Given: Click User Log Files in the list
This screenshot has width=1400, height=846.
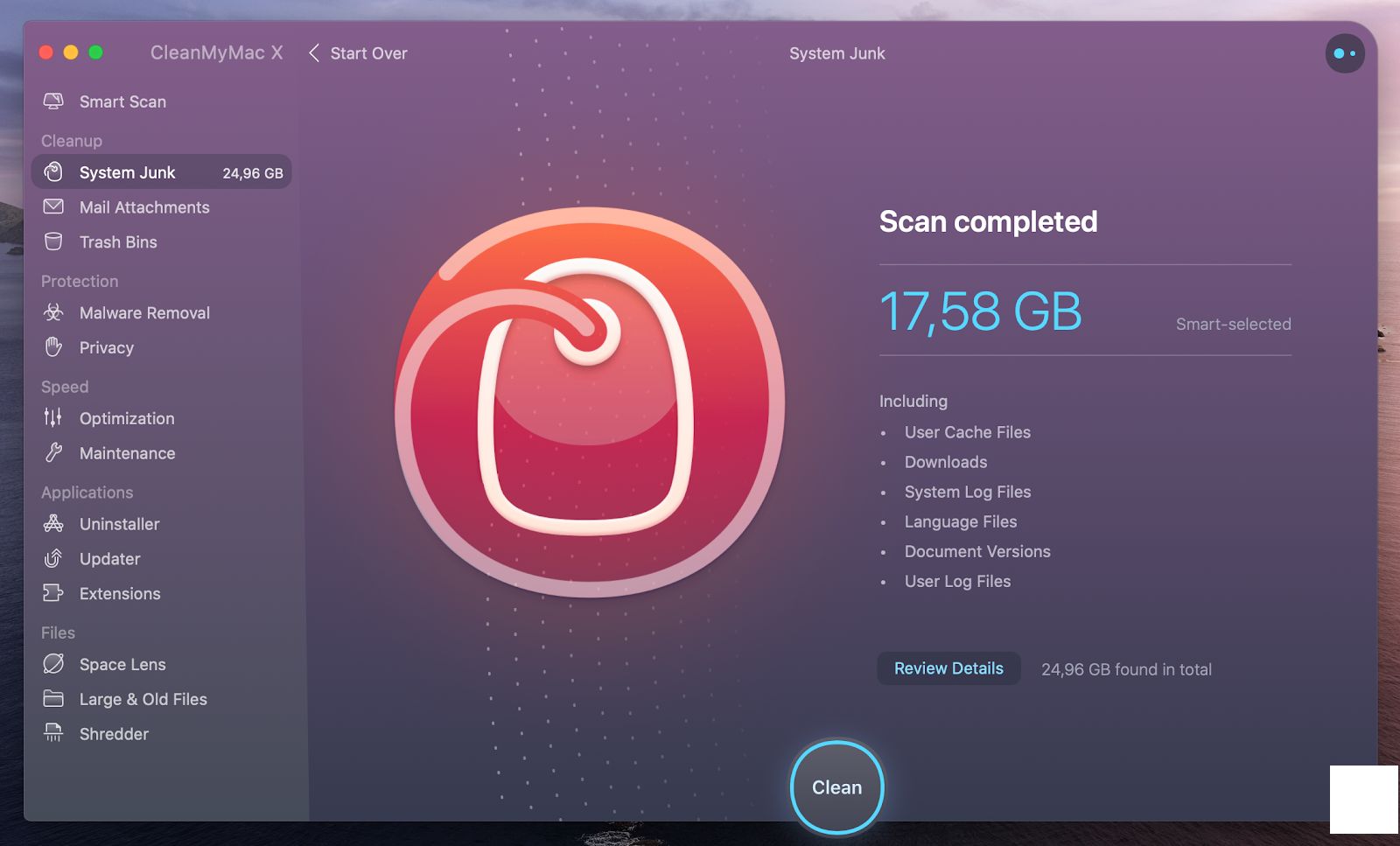Looking at the screenshot, I should (x=957, y=581).
